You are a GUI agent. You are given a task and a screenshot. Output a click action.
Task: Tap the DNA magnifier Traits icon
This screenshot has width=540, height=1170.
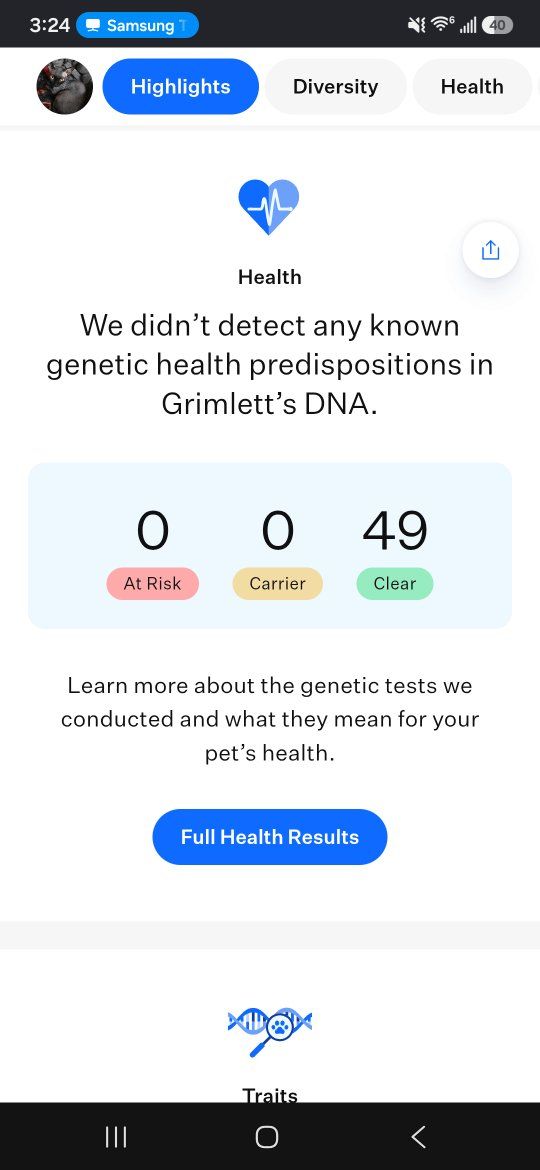270,1030
